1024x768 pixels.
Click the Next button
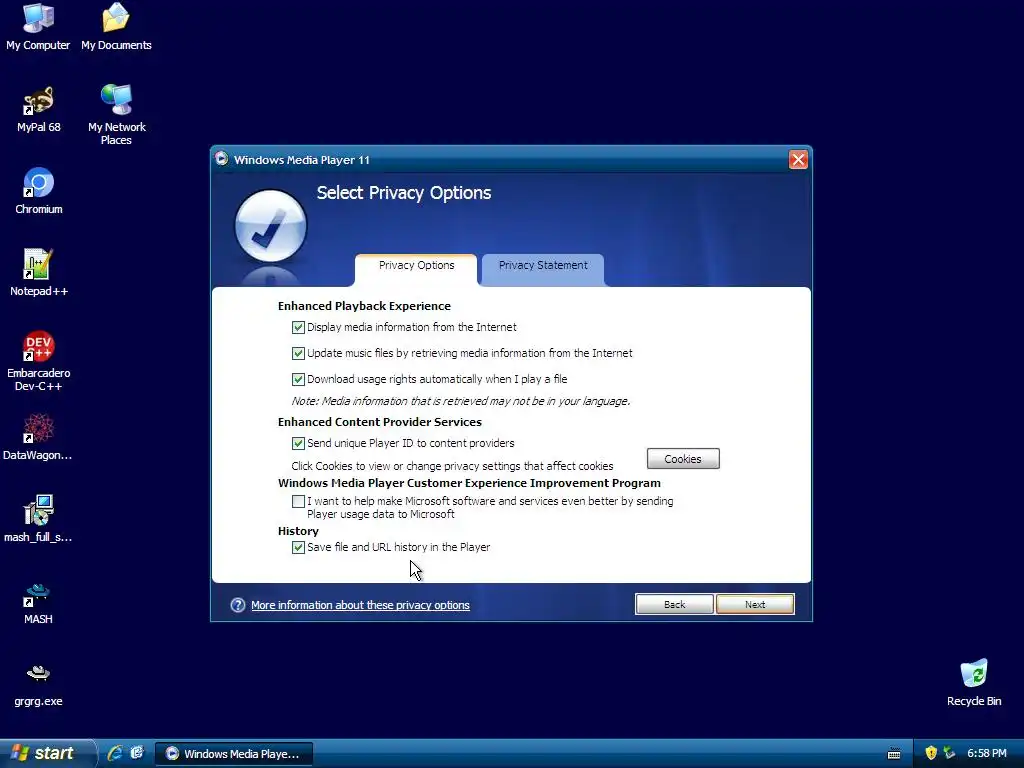click(x=755, y=604)
